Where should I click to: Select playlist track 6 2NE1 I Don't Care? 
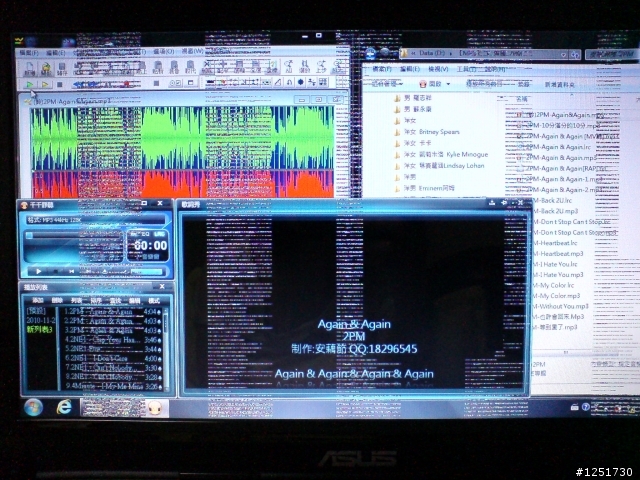tap(112, 358)
